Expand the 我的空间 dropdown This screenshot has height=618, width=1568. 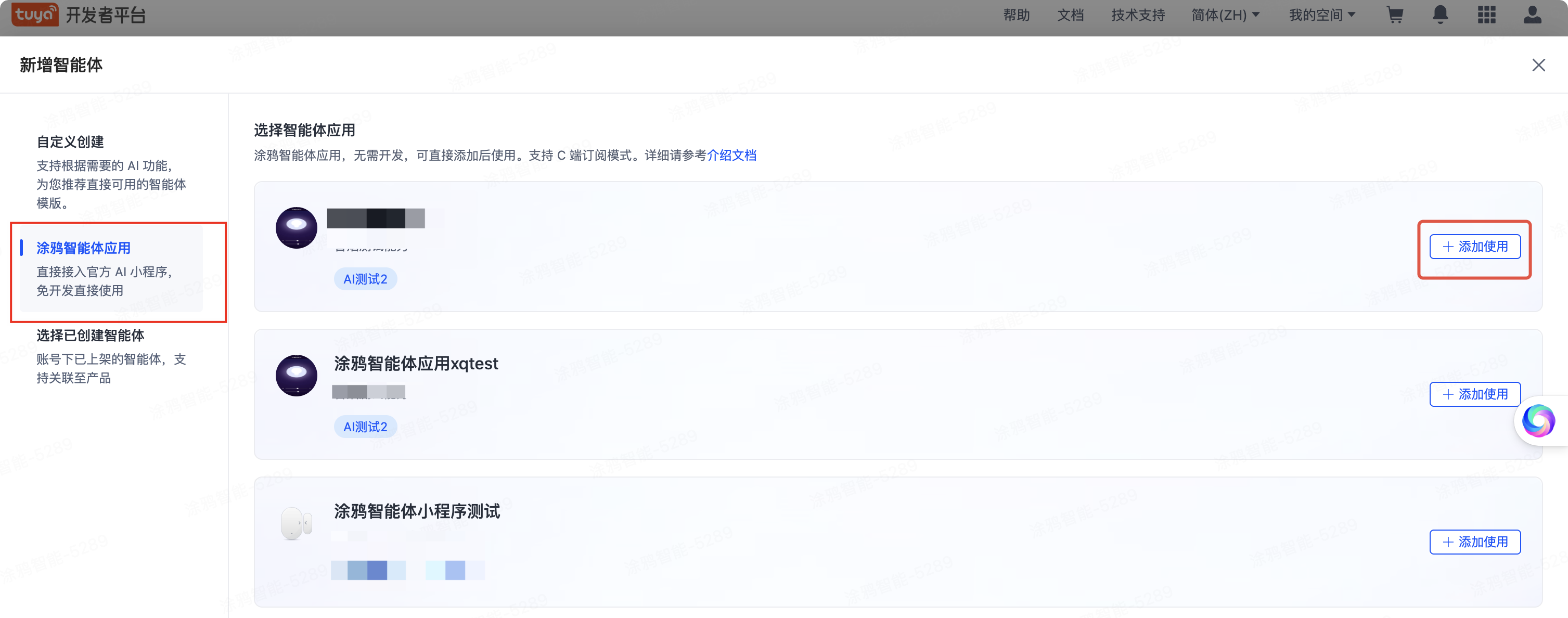(x=1321, y=15)
